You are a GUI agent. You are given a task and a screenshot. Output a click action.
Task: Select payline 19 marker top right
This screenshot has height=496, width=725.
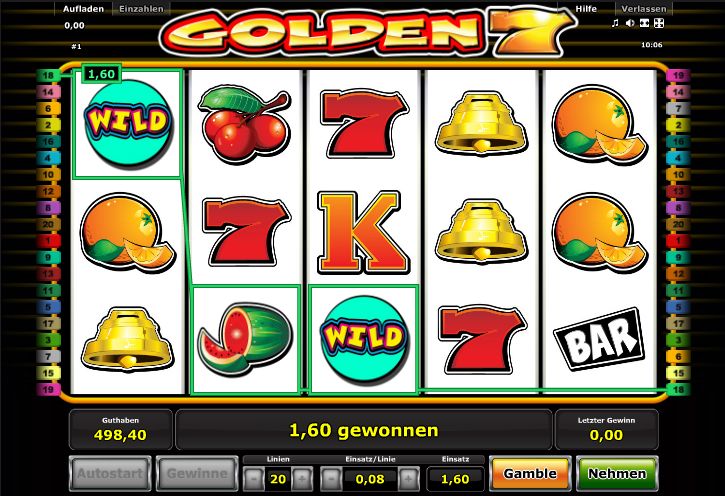678,75
